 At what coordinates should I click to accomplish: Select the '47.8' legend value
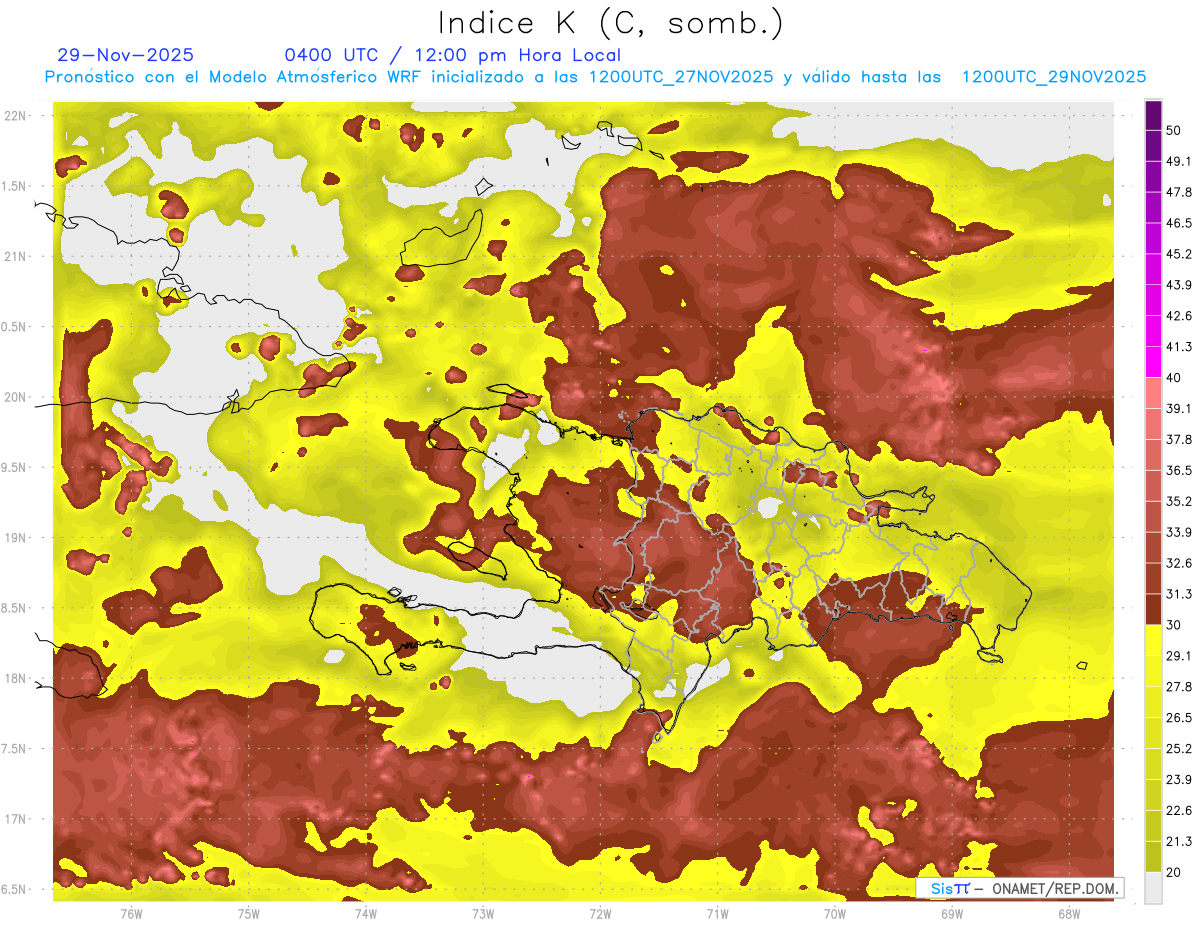(x=1178, y=192)
